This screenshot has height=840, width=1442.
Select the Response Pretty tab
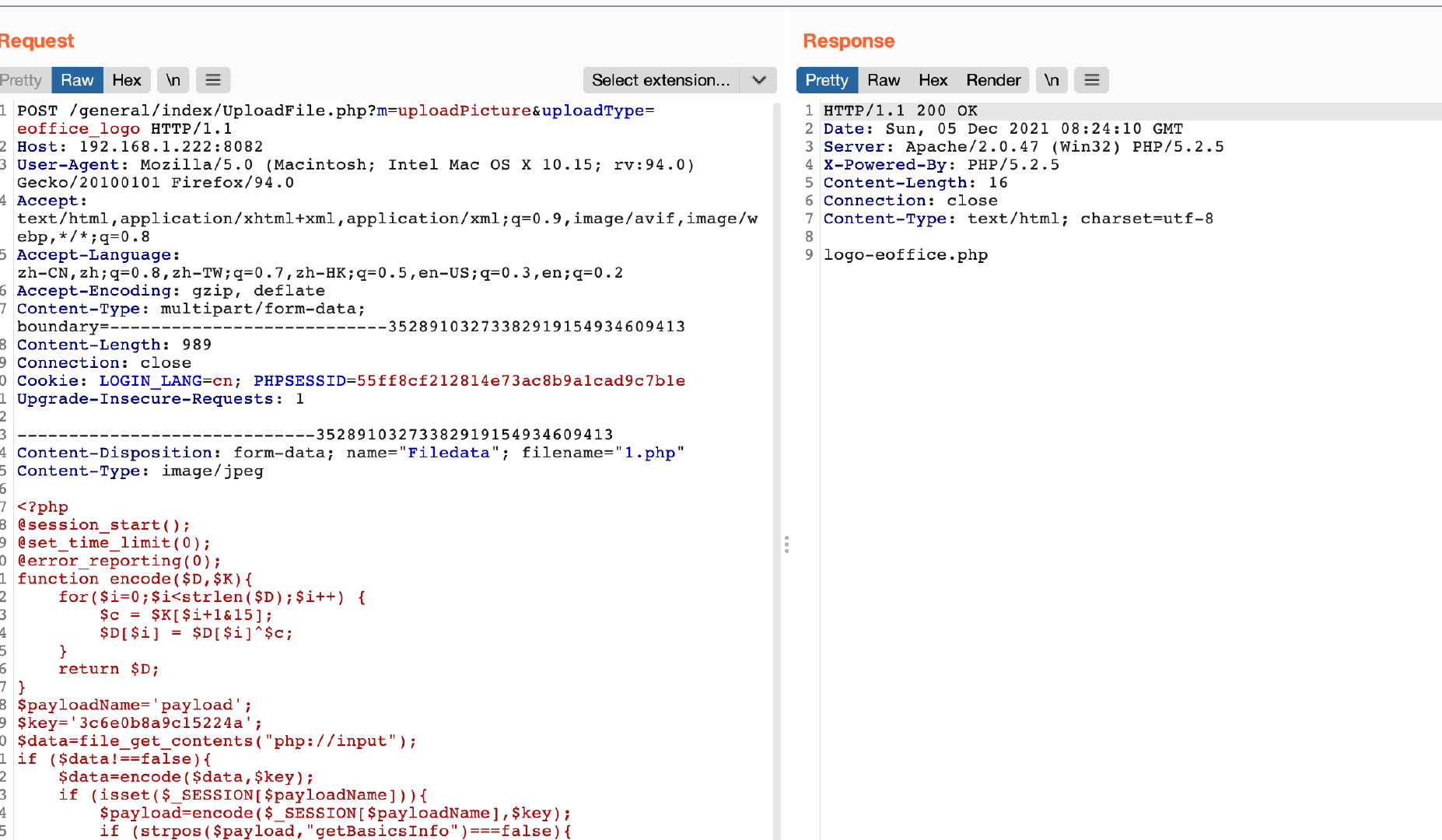click(827, 80)
